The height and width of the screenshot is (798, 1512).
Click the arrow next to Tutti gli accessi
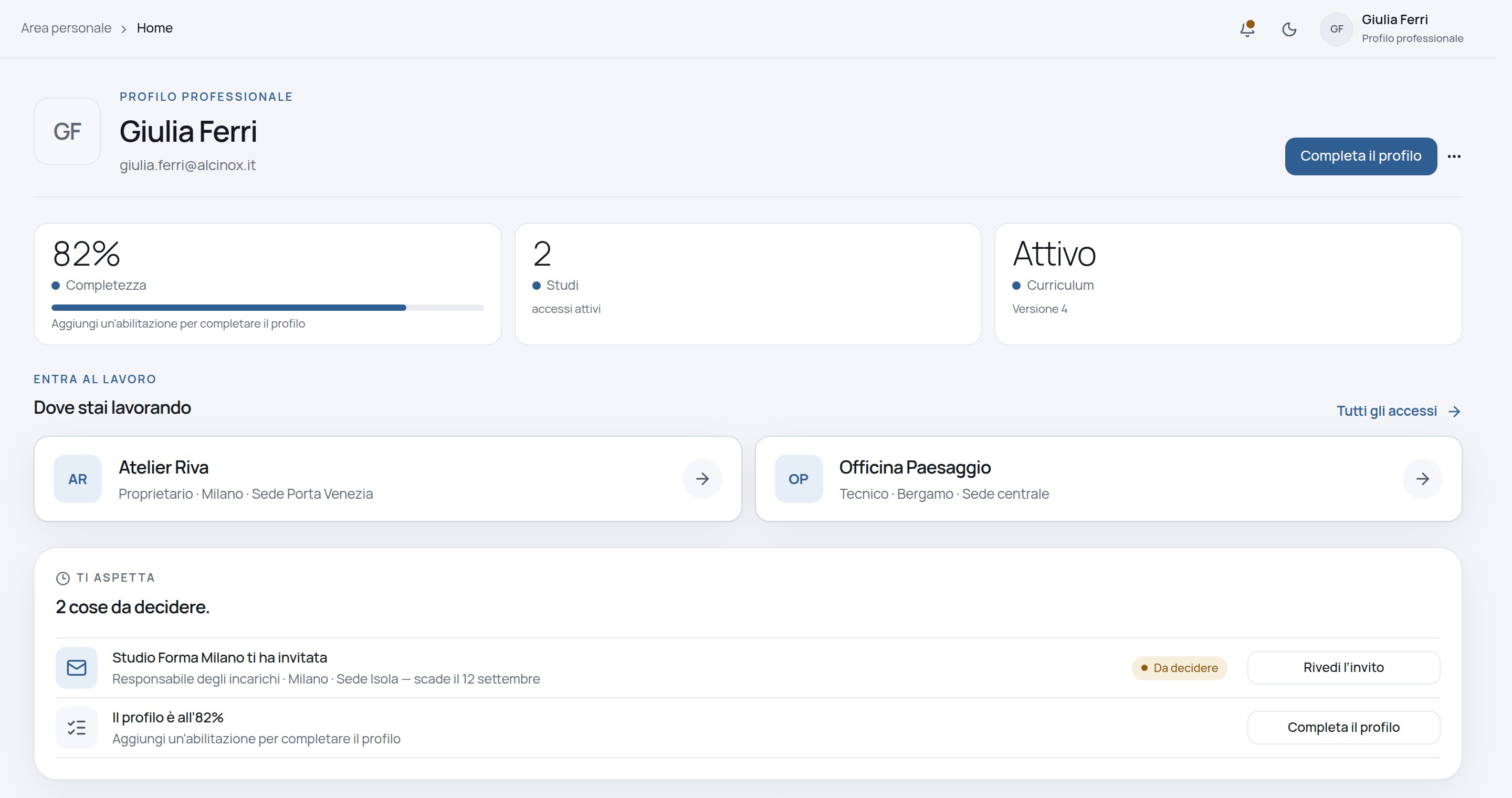click(1454, 411)
